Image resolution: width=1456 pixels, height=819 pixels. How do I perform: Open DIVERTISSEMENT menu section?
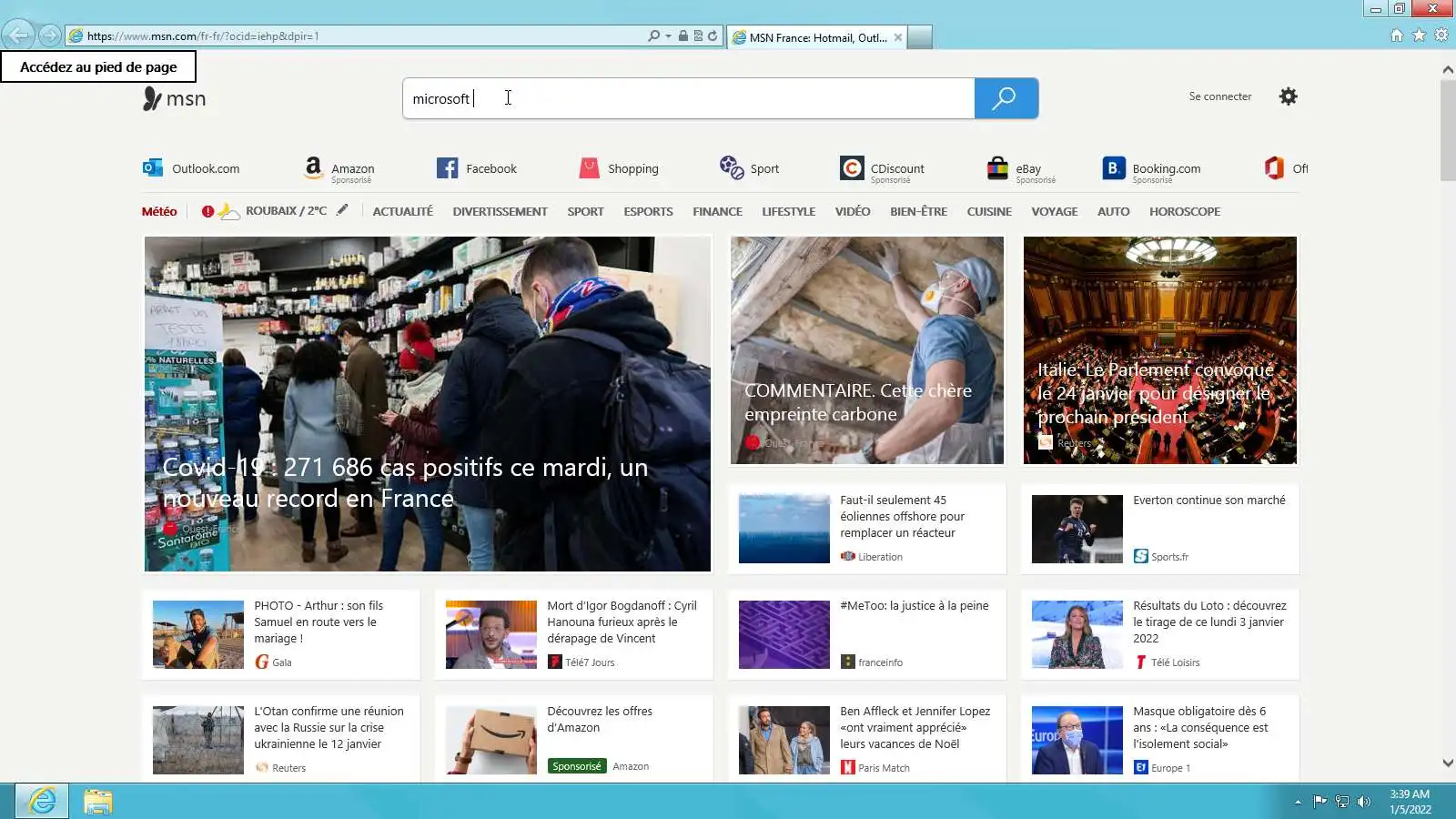pos(500,211)
